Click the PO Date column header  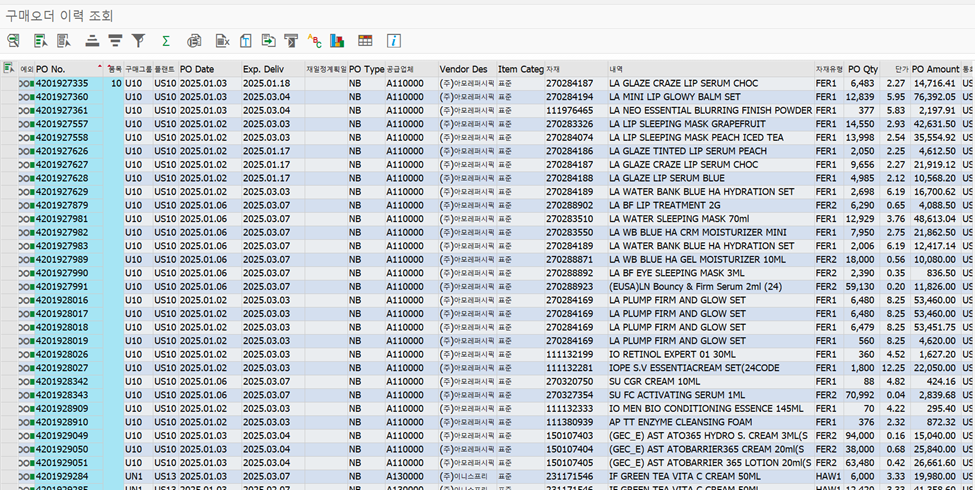tap(209, 69)
